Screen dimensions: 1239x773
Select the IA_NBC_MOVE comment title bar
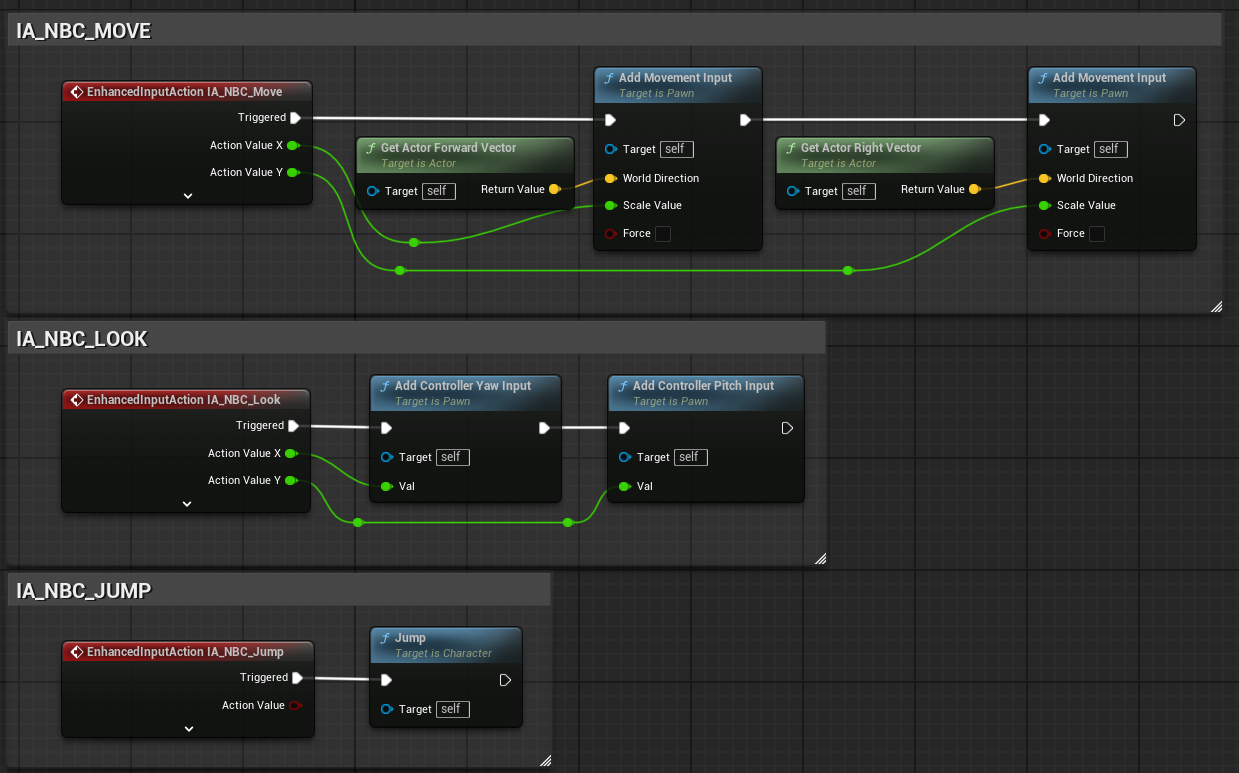[x=615, y=31]
